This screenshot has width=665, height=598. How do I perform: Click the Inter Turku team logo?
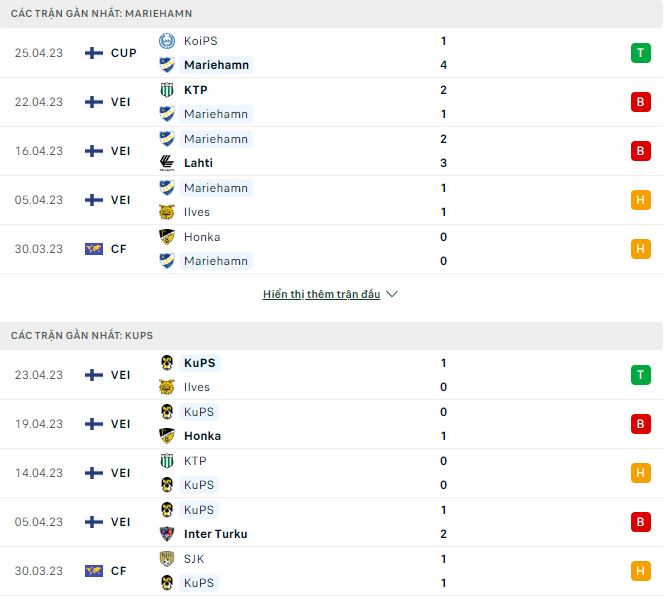(x=166, y=534)
